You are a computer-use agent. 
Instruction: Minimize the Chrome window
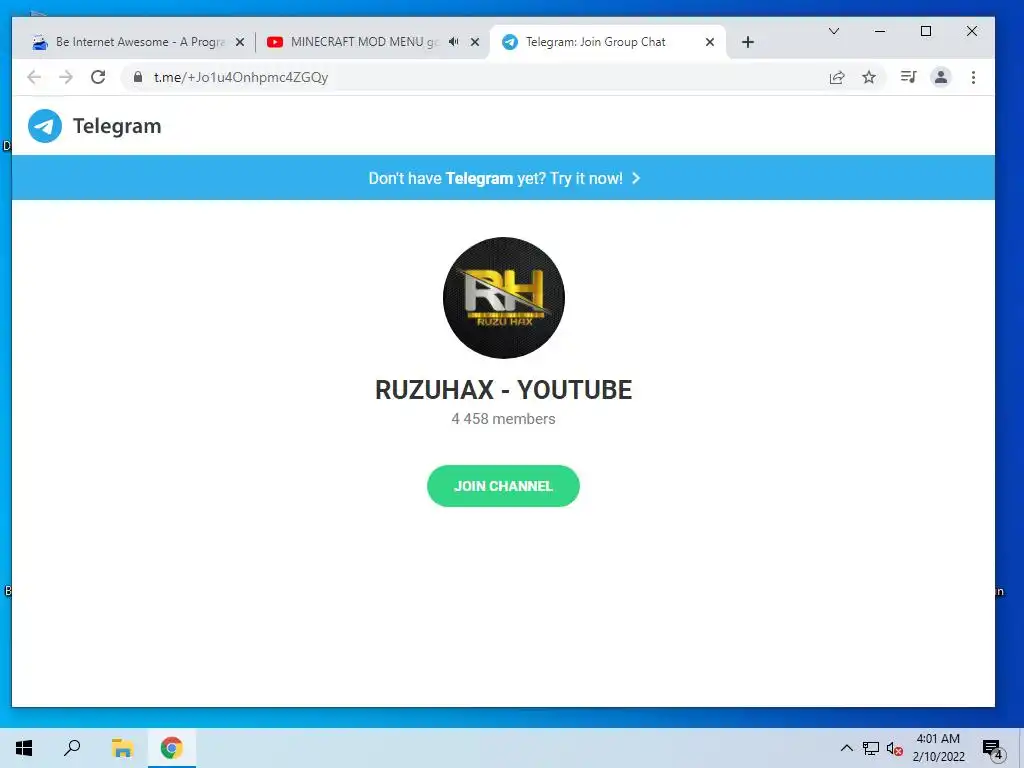(880, 31)
